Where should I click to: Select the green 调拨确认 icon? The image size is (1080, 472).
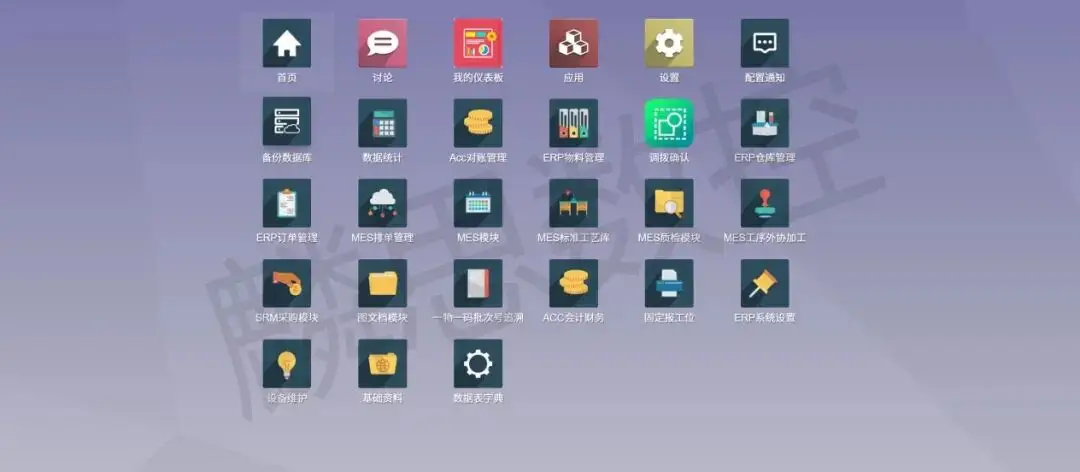[669, 123]
